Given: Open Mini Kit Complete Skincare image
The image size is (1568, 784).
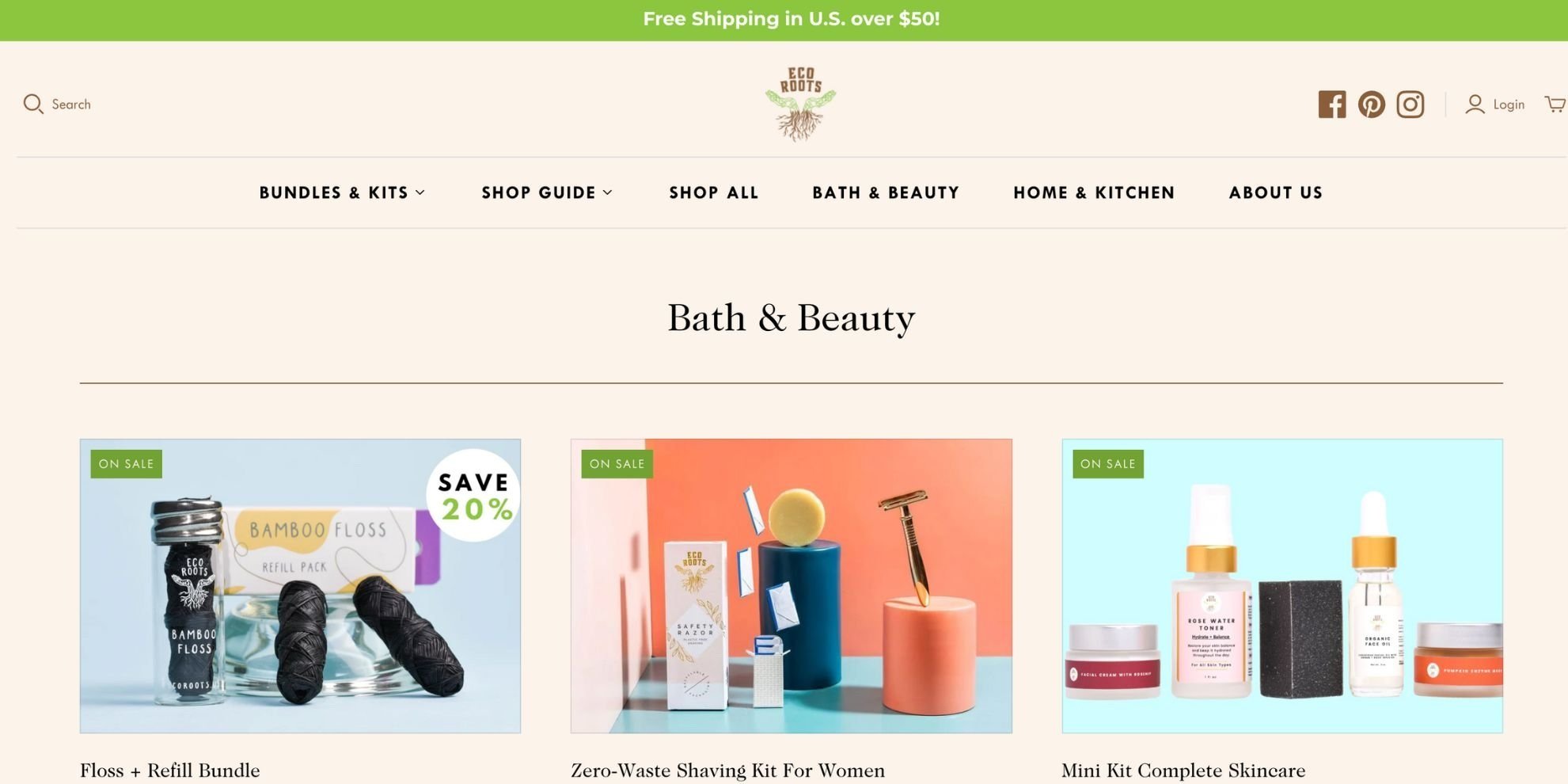Looking at the screenshot, I should (x=1282, y=586).
